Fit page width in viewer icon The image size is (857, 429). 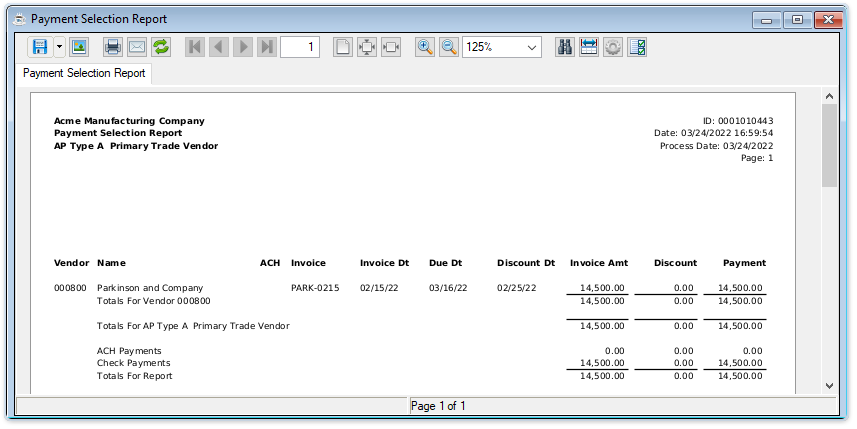point(391,47)
